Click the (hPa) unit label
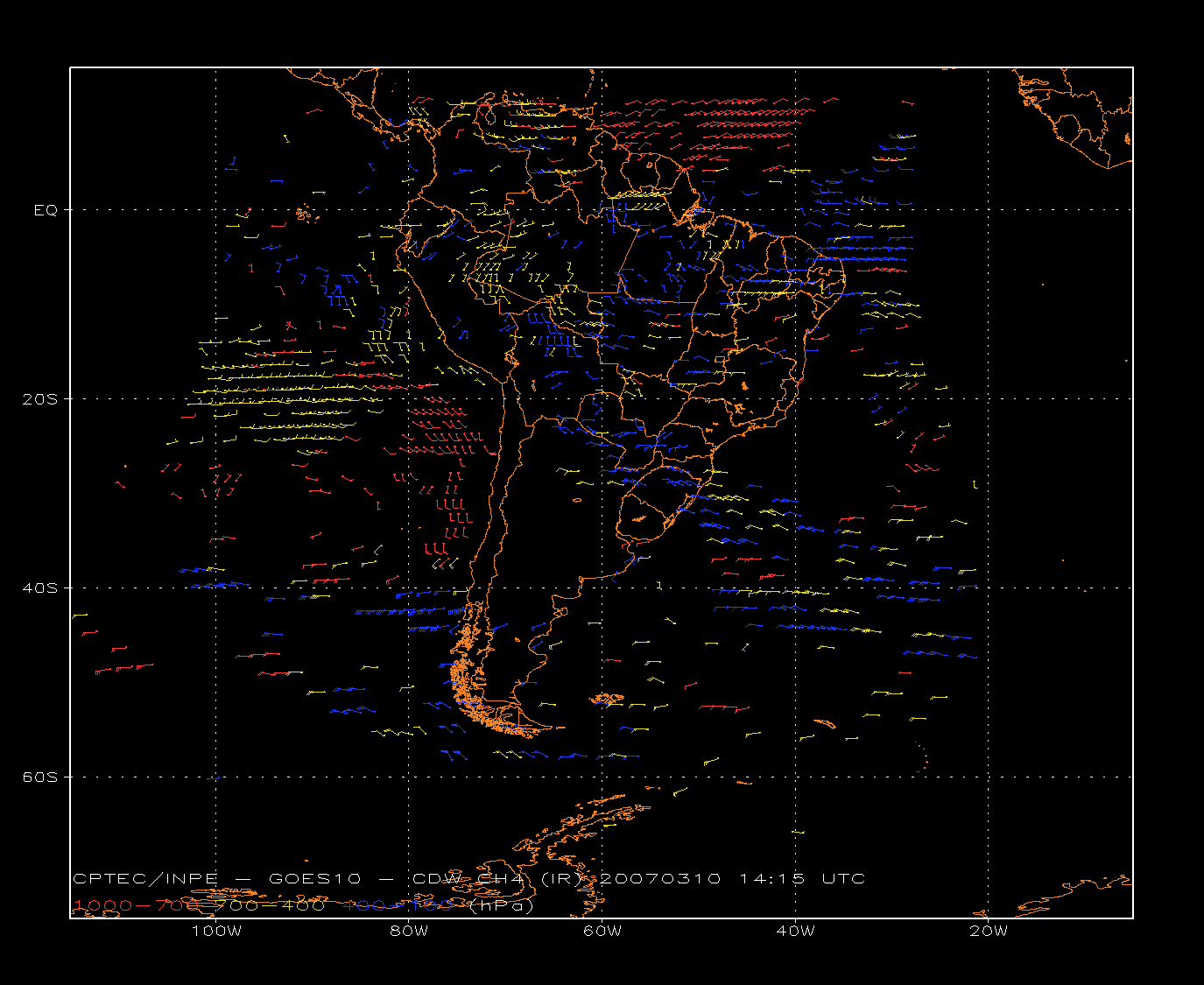 502,906
